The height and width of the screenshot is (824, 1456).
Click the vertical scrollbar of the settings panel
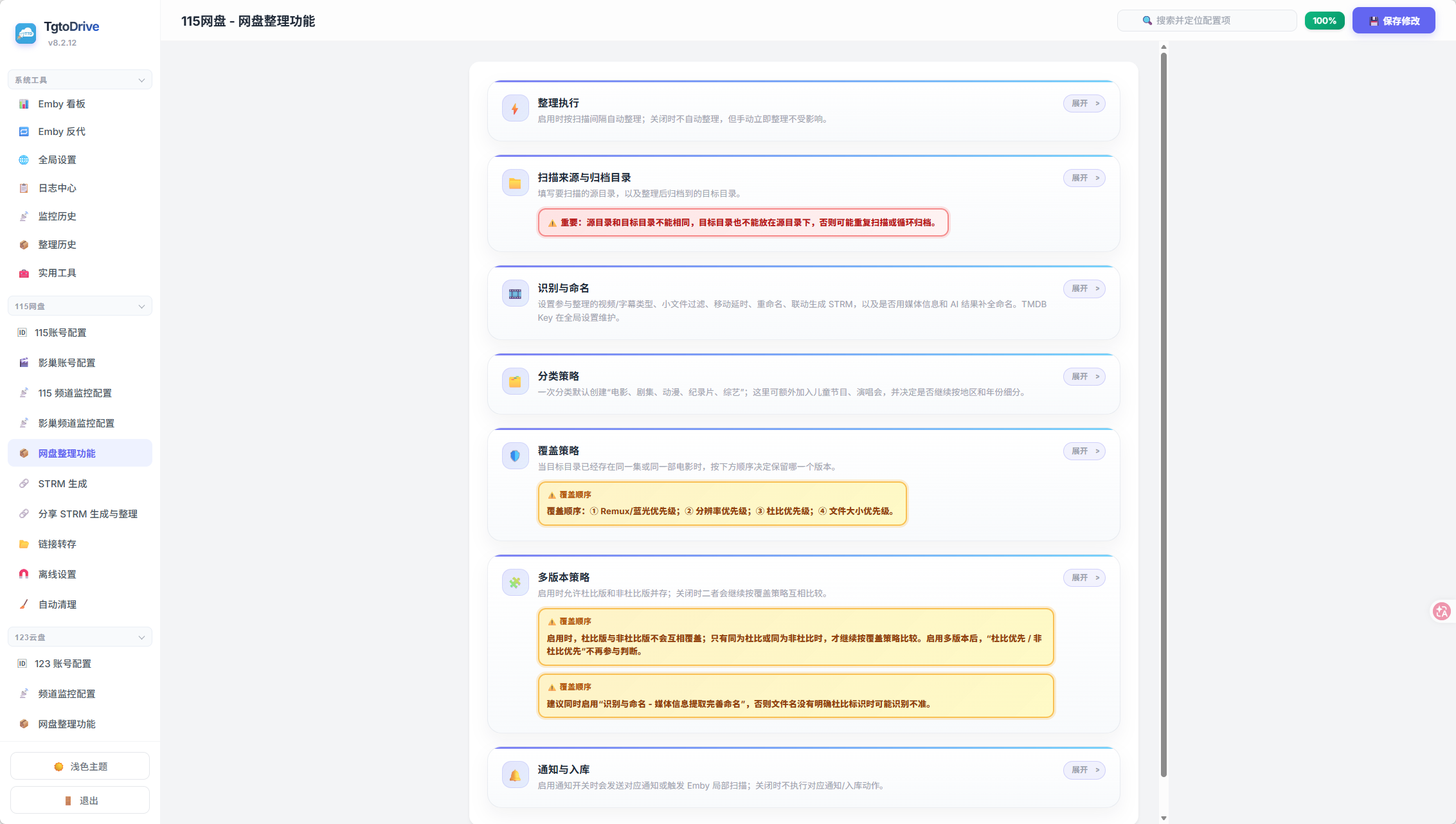click(1164, 415)
